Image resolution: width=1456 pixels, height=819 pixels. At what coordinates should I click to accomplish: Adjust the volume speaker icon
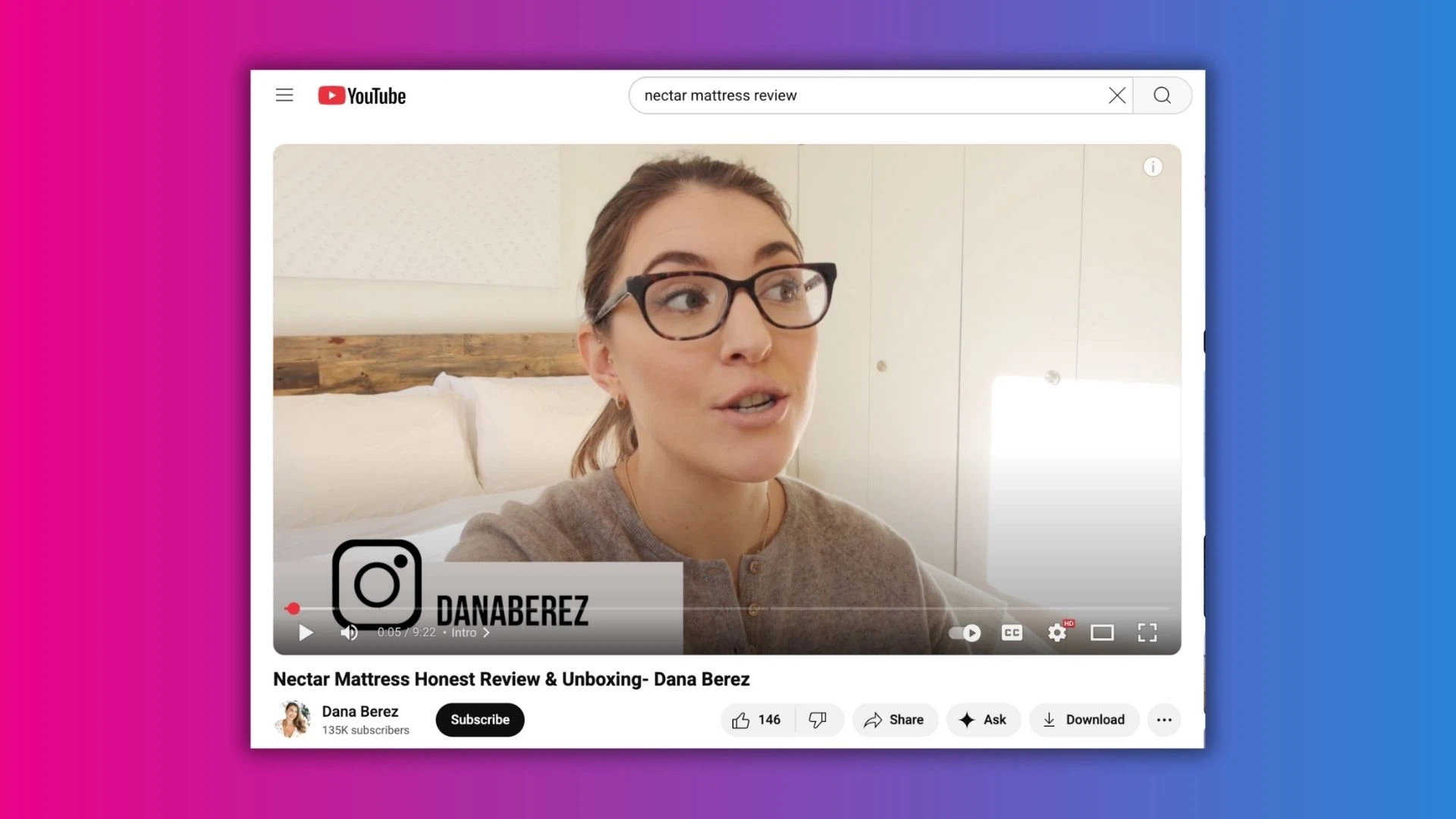click(349, 632)
